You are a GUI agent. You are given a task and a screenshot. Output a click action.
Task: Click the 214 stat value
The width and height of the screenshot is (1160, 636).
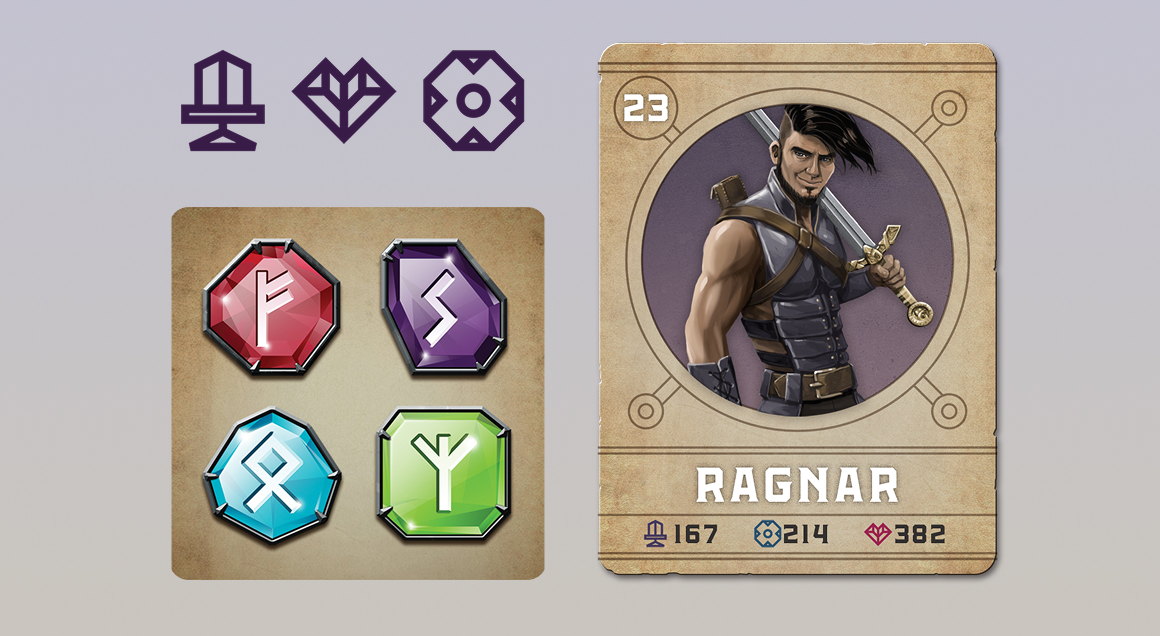[806, 534]
